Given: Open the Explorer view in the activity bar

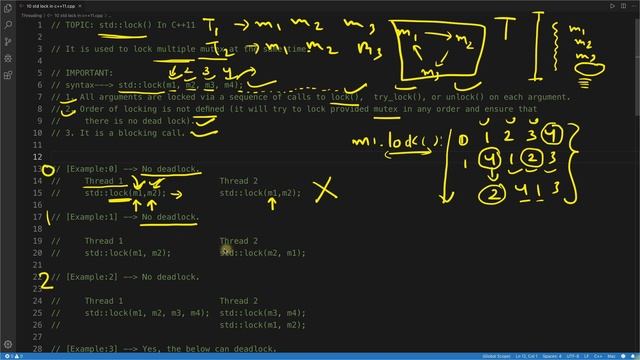Looking at the screenshot, I should [8, 8].
